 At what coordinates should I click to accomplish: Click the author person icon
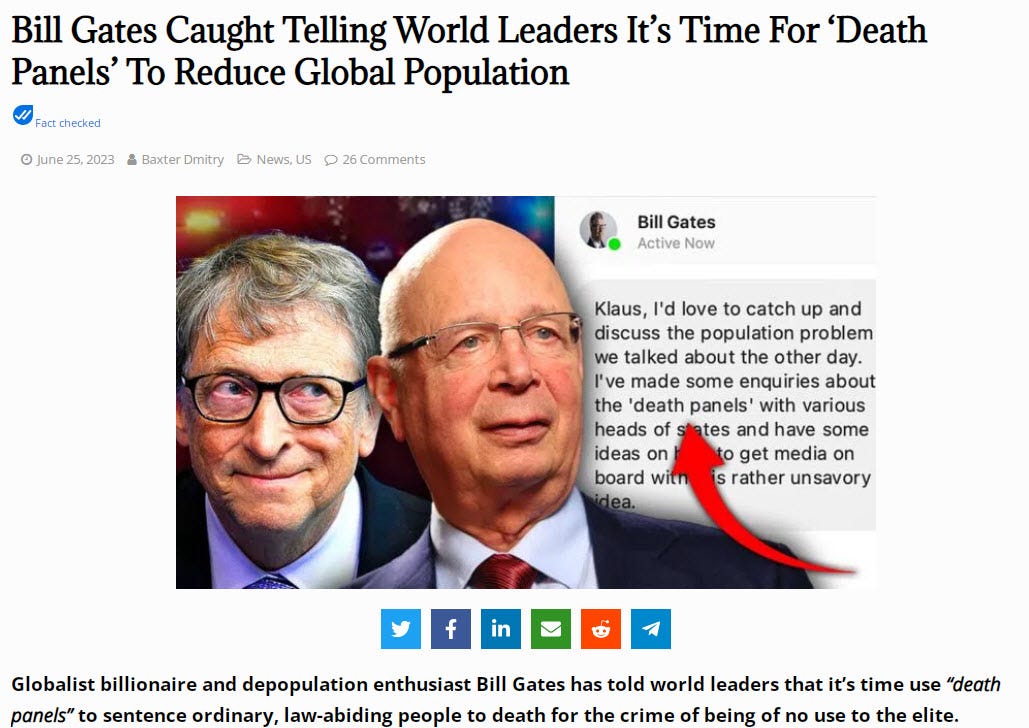click(x=132, y=160)
